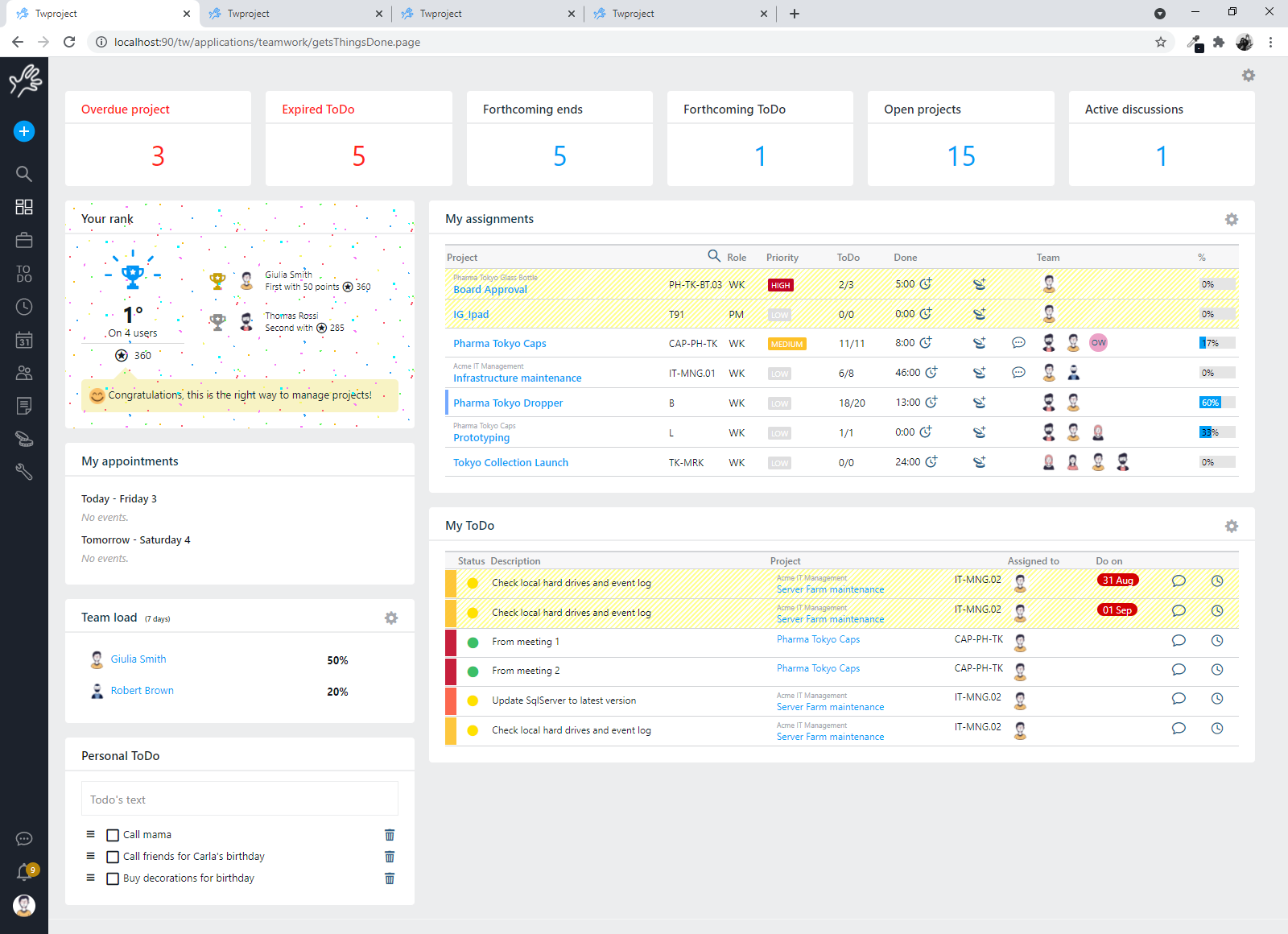Image resolution: width=1288 pixels, height=934 pixels.
Task: Open Giulia Smith in Team load
Action: click(138, 659)
